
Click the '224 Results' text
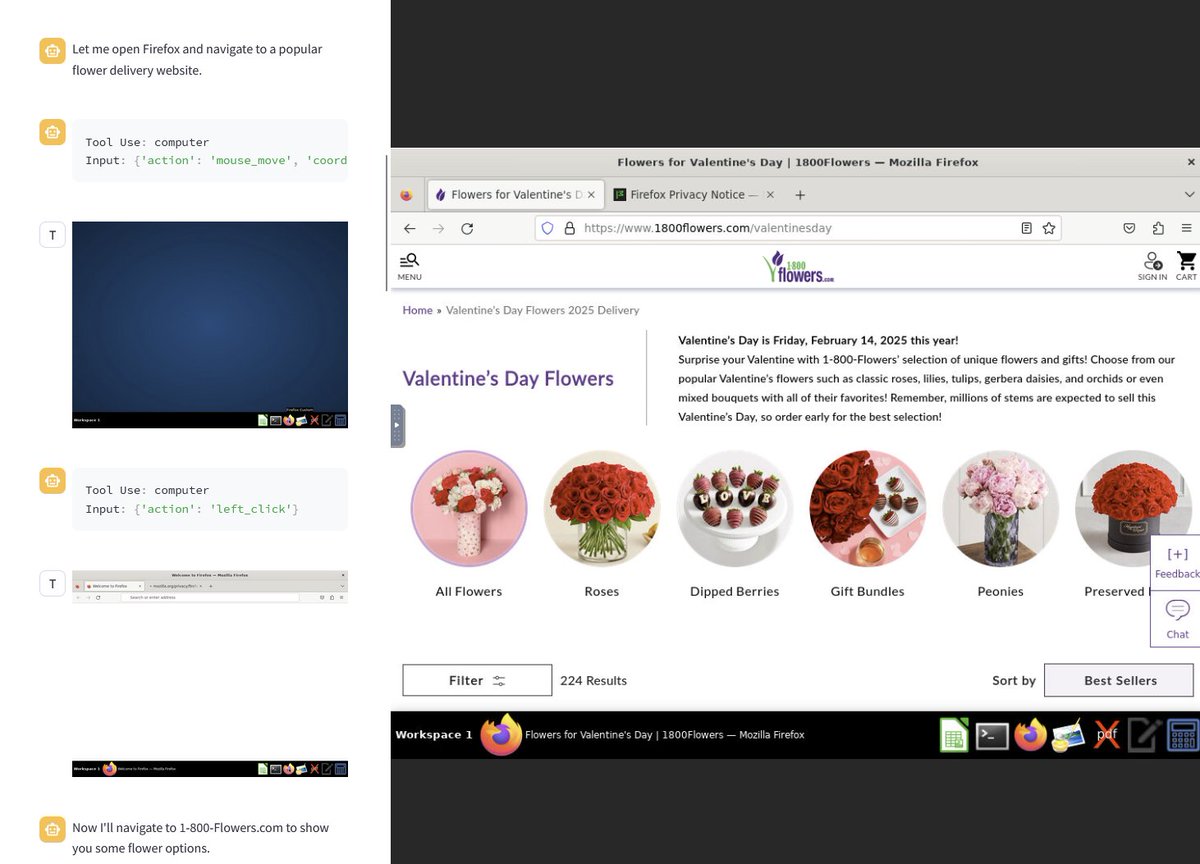594,680
